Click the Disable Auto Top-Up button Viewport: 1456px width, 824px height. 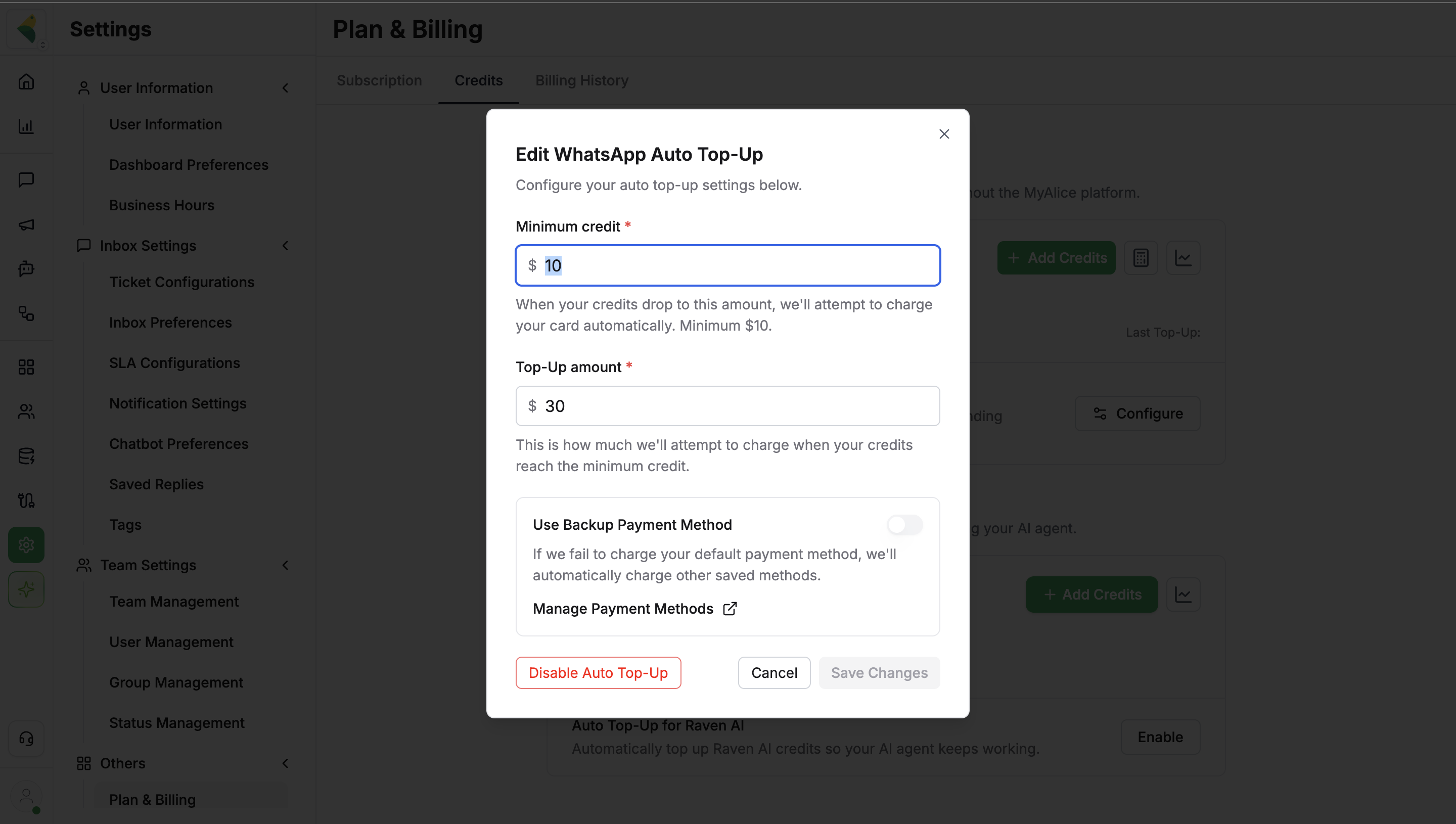click(598, 673)
